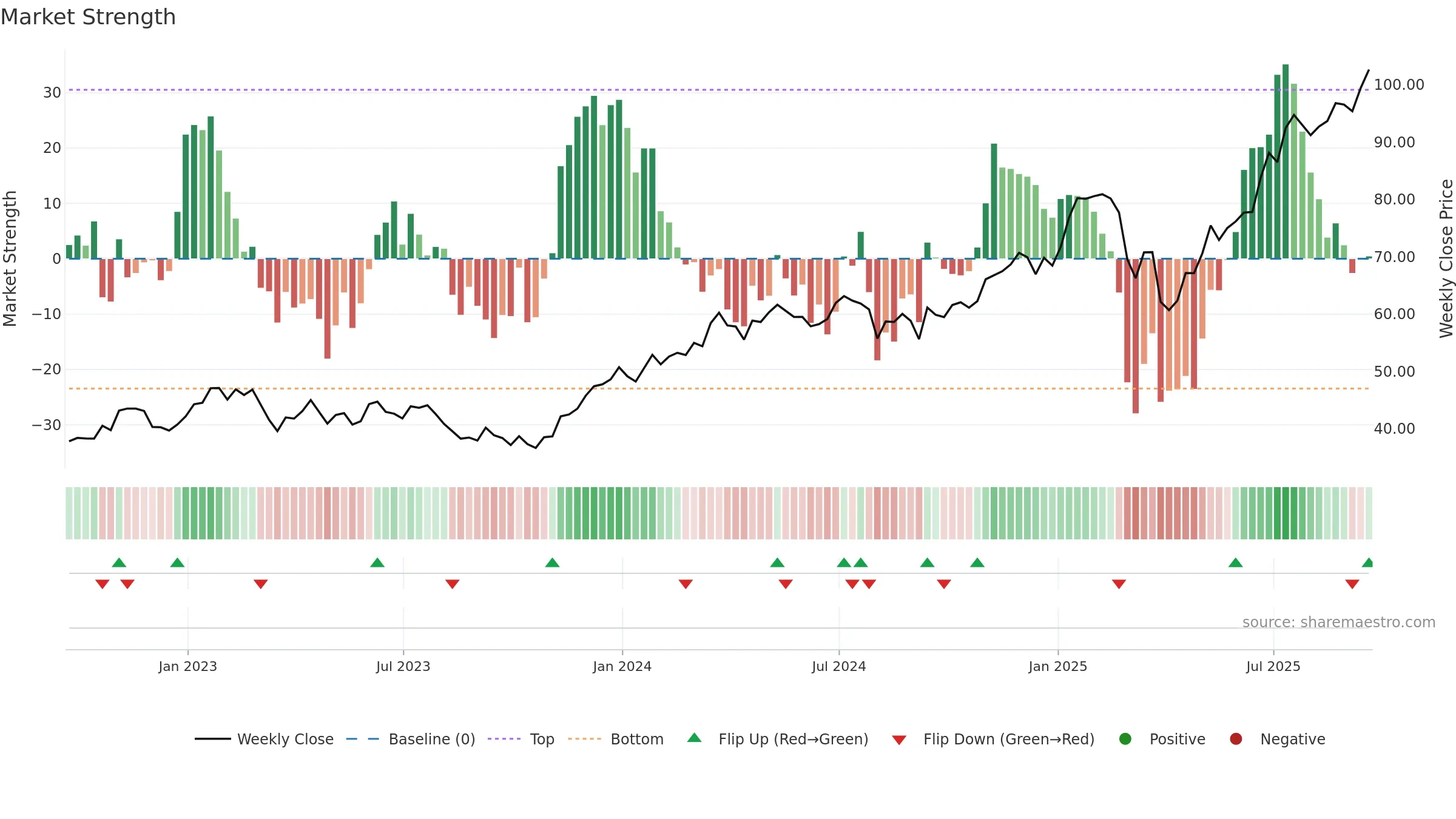Click the Weekly Close Price axis title

tap(1446, 258)
